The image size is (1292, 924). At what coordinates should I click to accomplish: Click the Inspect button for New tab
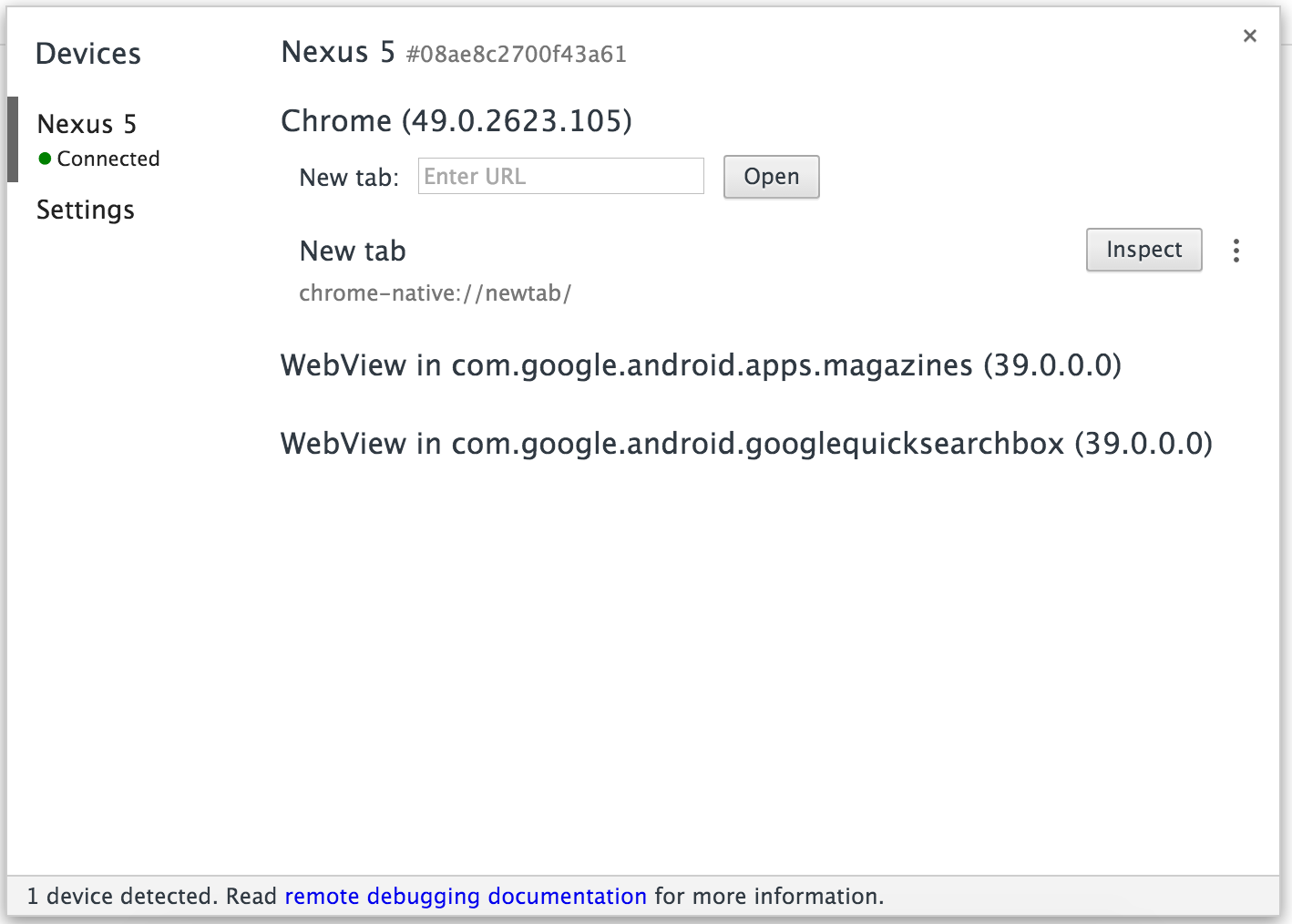pos(1143,250)
